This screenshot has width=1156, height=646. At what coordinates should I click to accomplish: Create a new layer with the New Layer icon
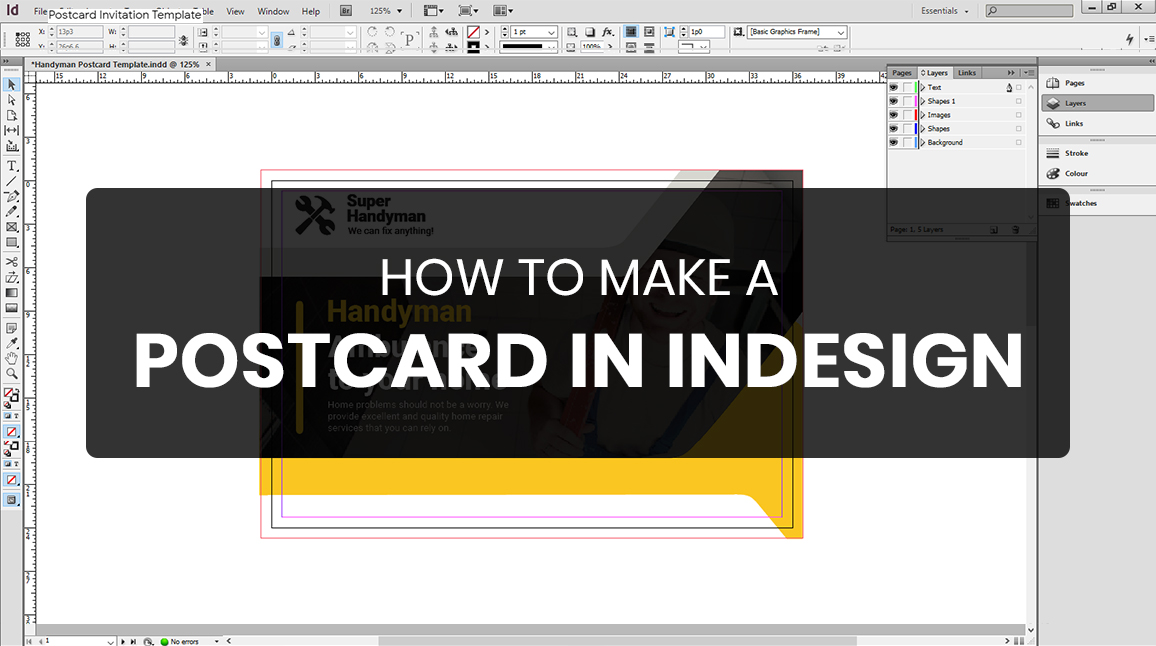tap(995, 229)
